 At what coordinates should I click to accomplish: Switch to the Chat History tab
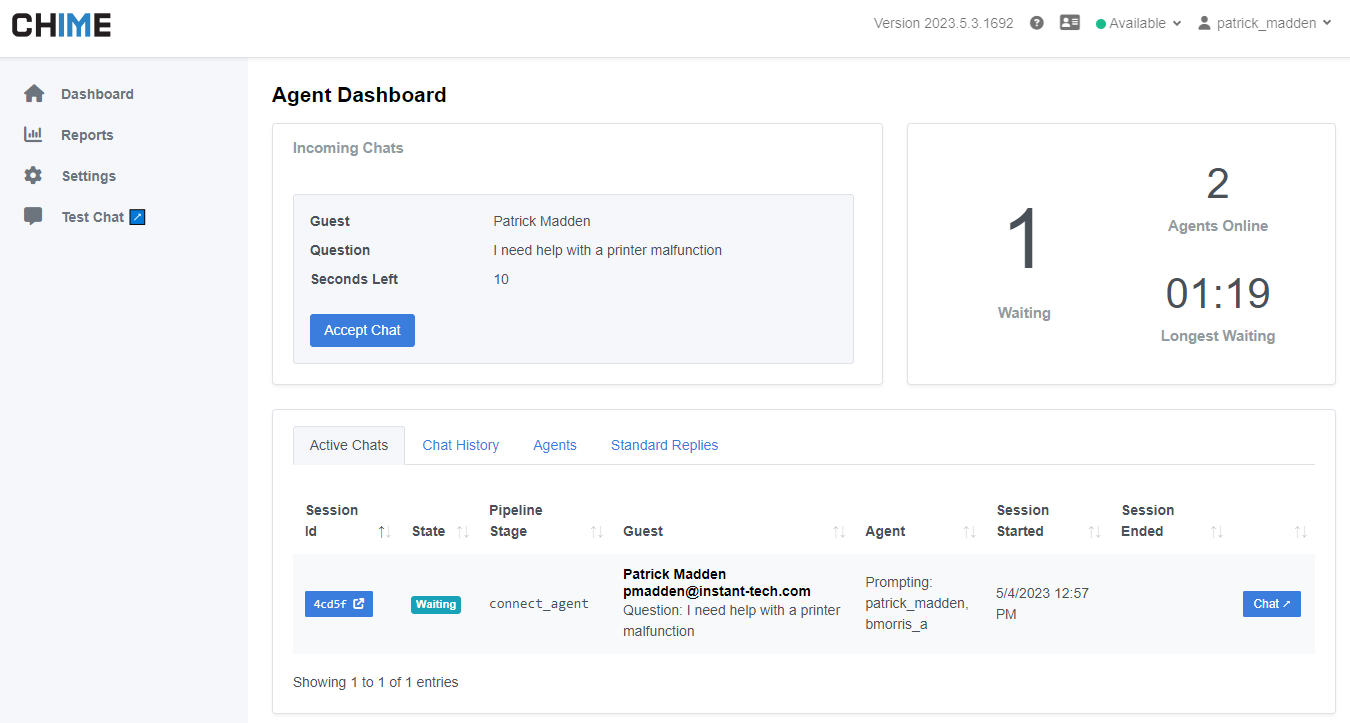point(460,445)
